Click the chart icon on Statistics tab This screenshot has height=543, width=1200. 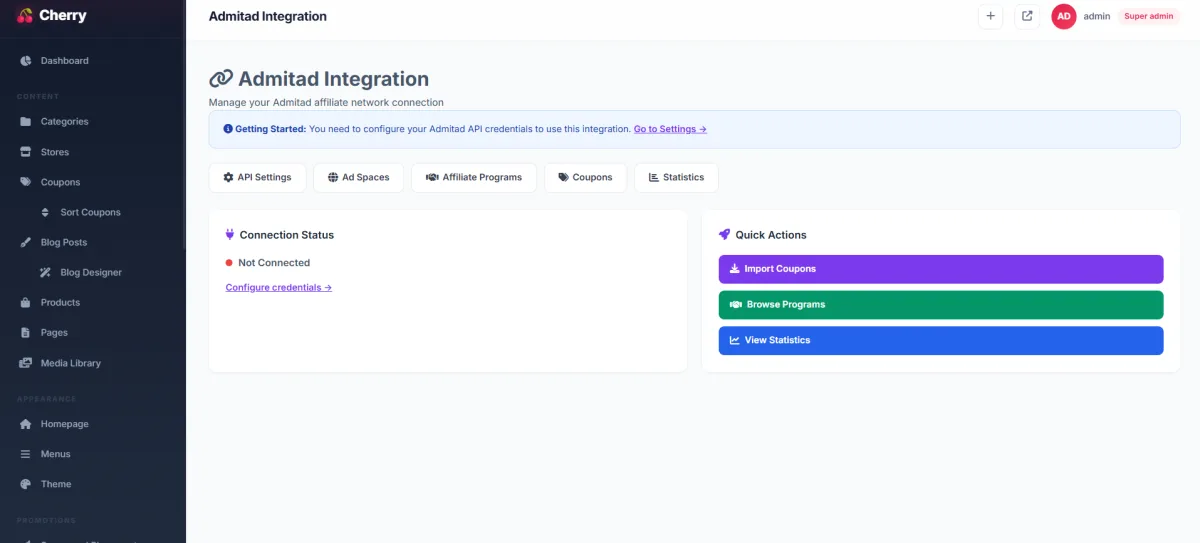tap(654, 177)
